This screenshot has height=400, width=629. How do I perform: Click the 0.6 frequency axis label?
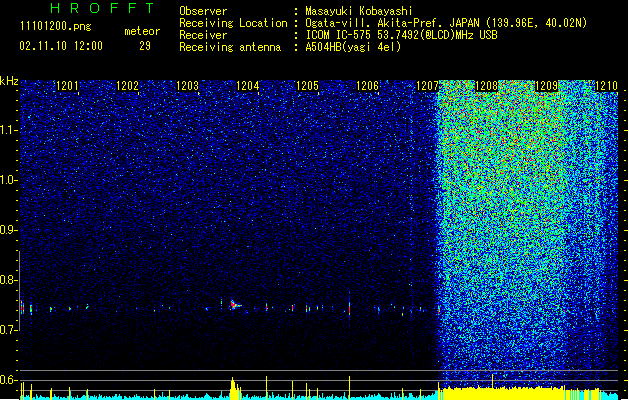[x=9, y=380]
